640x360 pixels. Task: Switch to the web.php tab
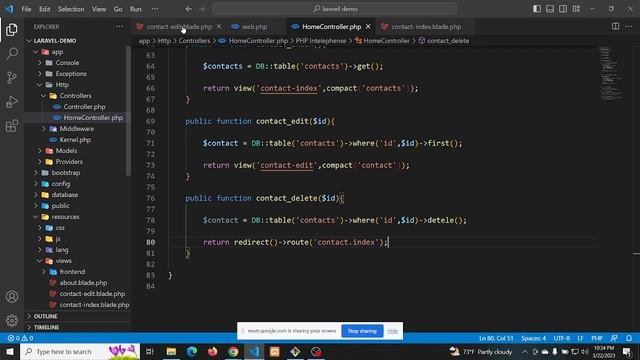point(254,27)
